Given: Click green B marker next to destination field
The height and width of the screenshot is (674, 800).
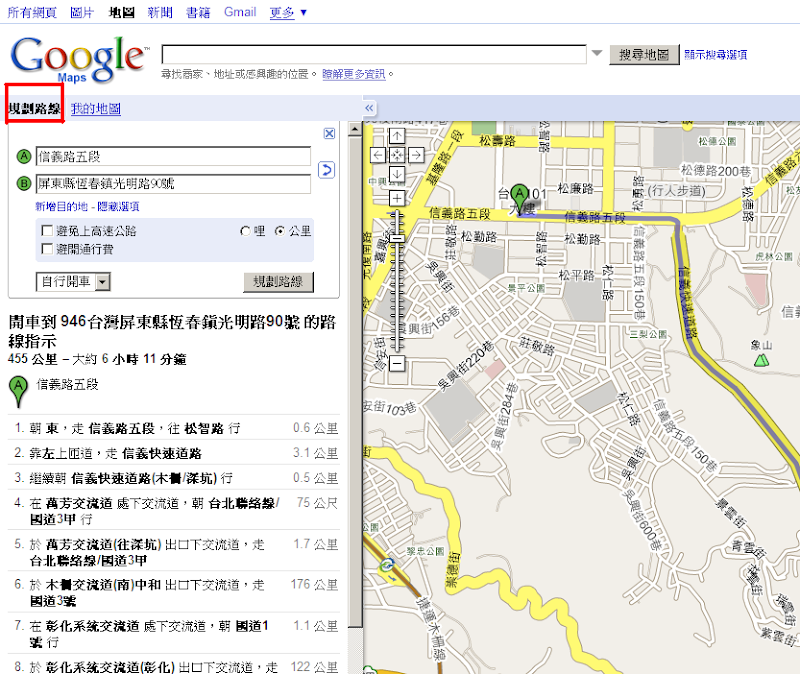Looking at the screenshot, I should point(24,183).
